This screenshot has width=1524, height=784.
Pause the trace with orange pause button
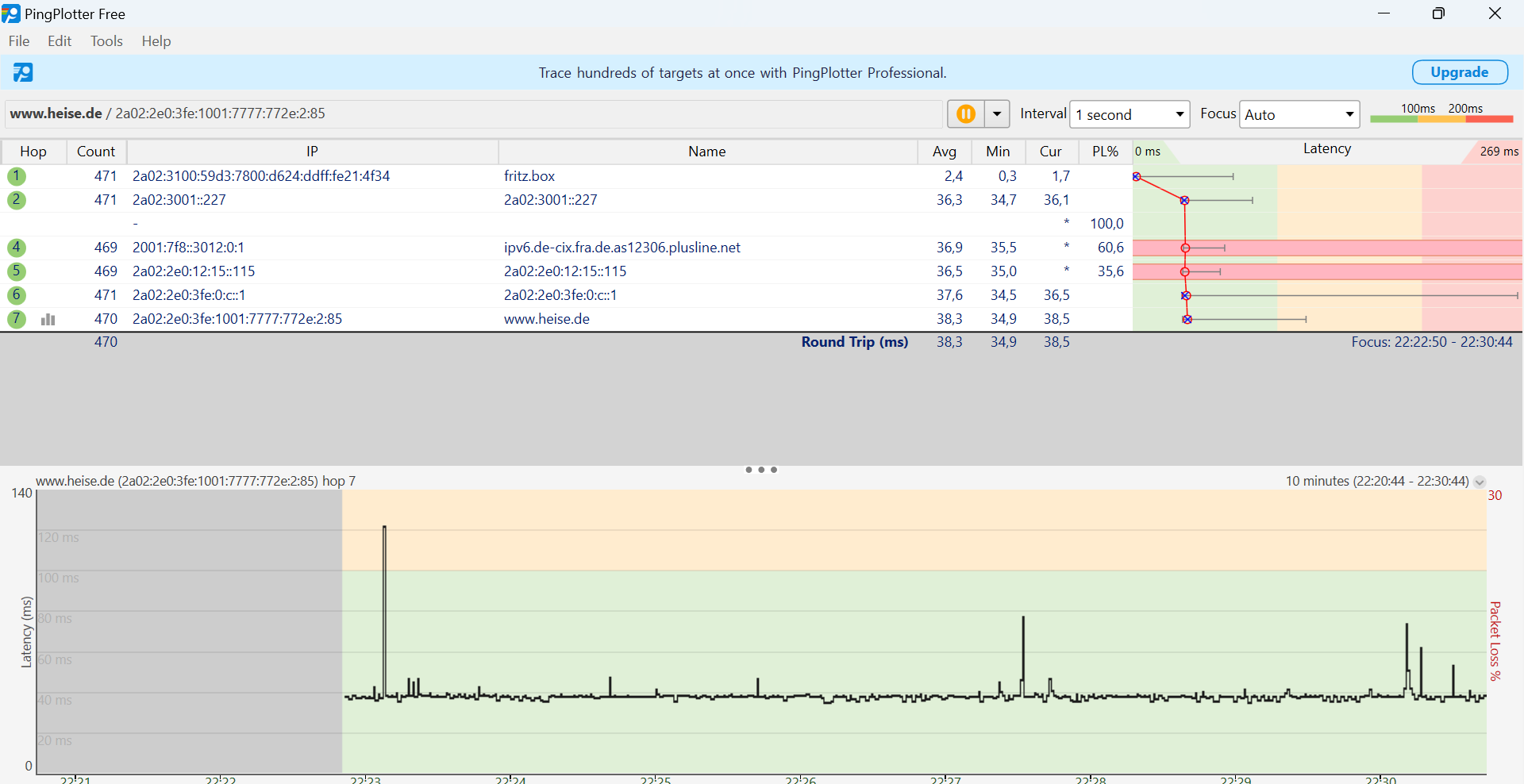[x=966, y=114]
